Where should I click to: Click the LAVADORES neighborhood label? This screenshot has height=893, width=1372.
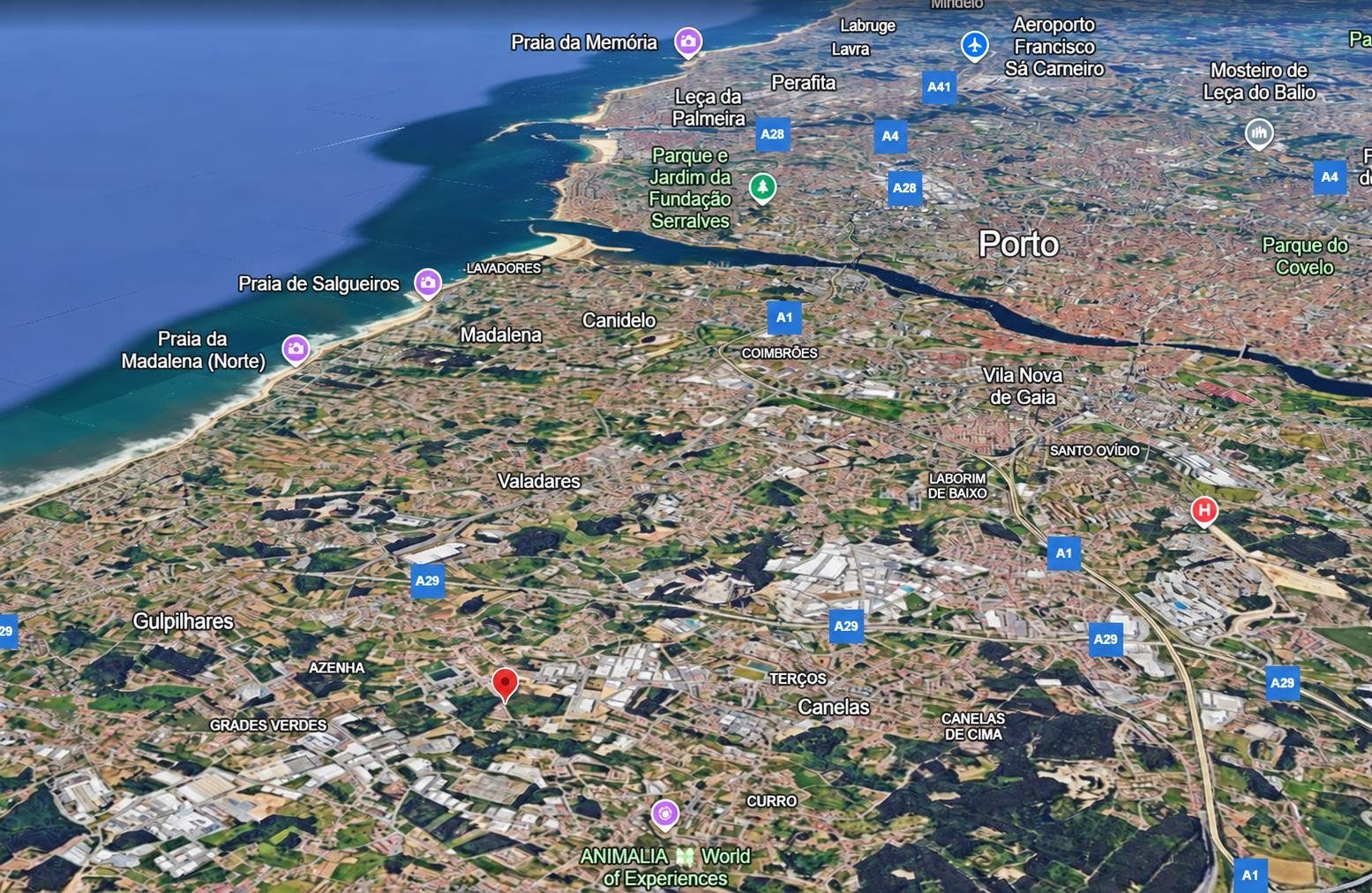pyautogui.click(x=503, y=267)
